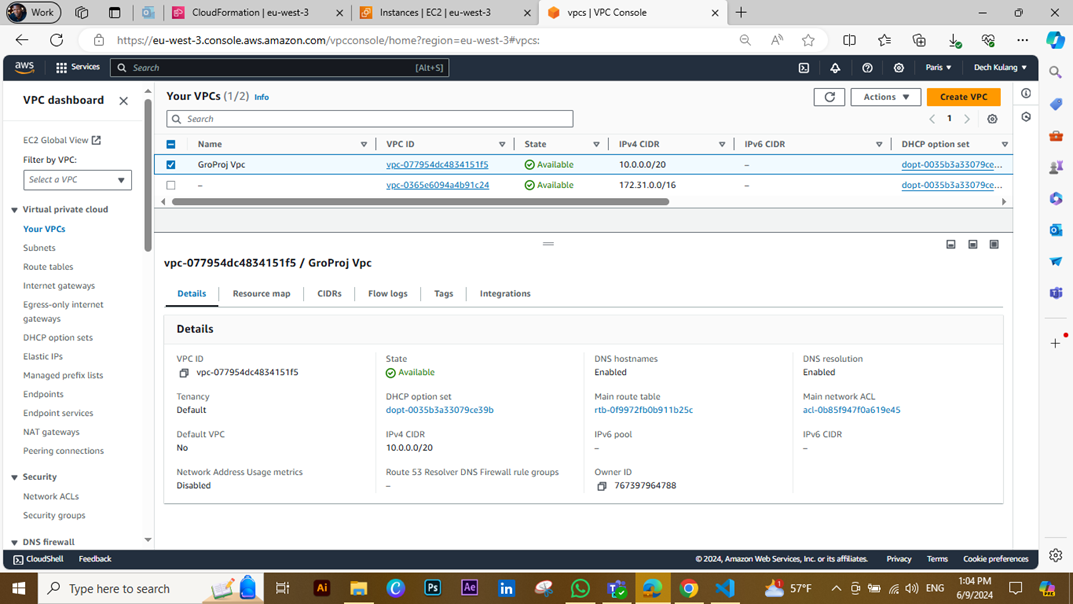Go to Subnets in sidebar
Screen dimensions: 1073x604
[39, 248]
